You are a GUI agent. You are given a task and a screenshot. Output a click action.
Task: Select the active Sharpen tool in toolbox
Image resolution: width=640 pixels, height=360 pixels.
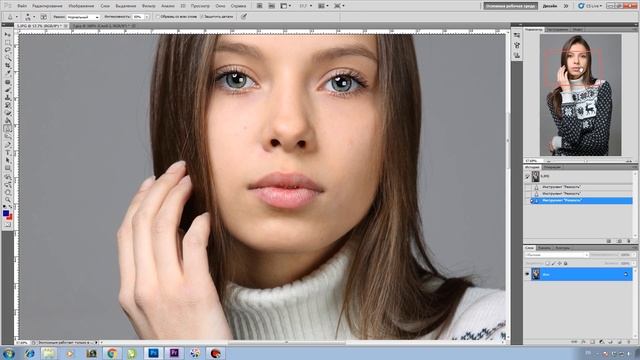click(x=7, y=128)
